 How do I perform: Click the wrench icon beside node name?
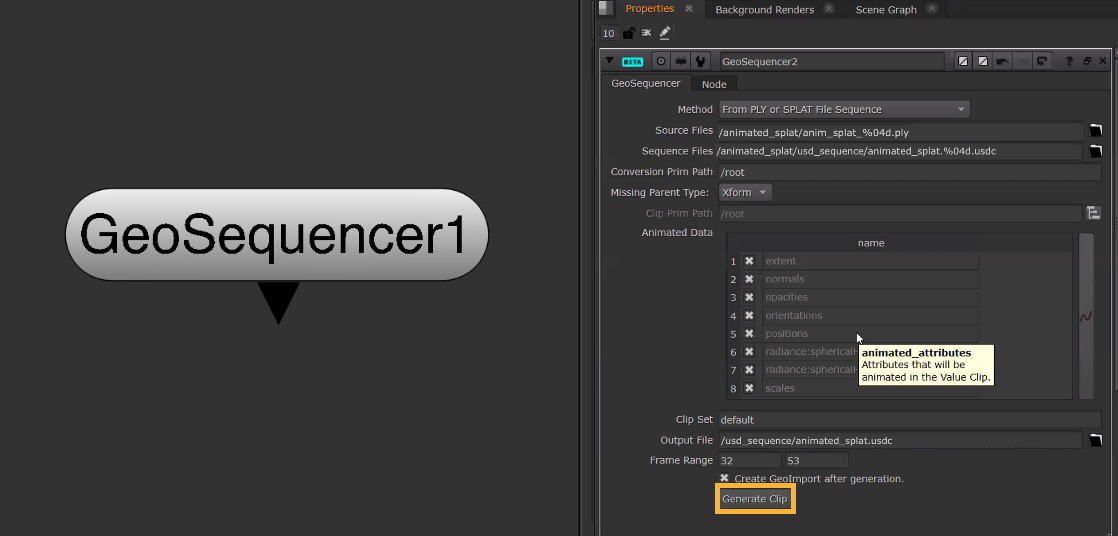[701, 61]
